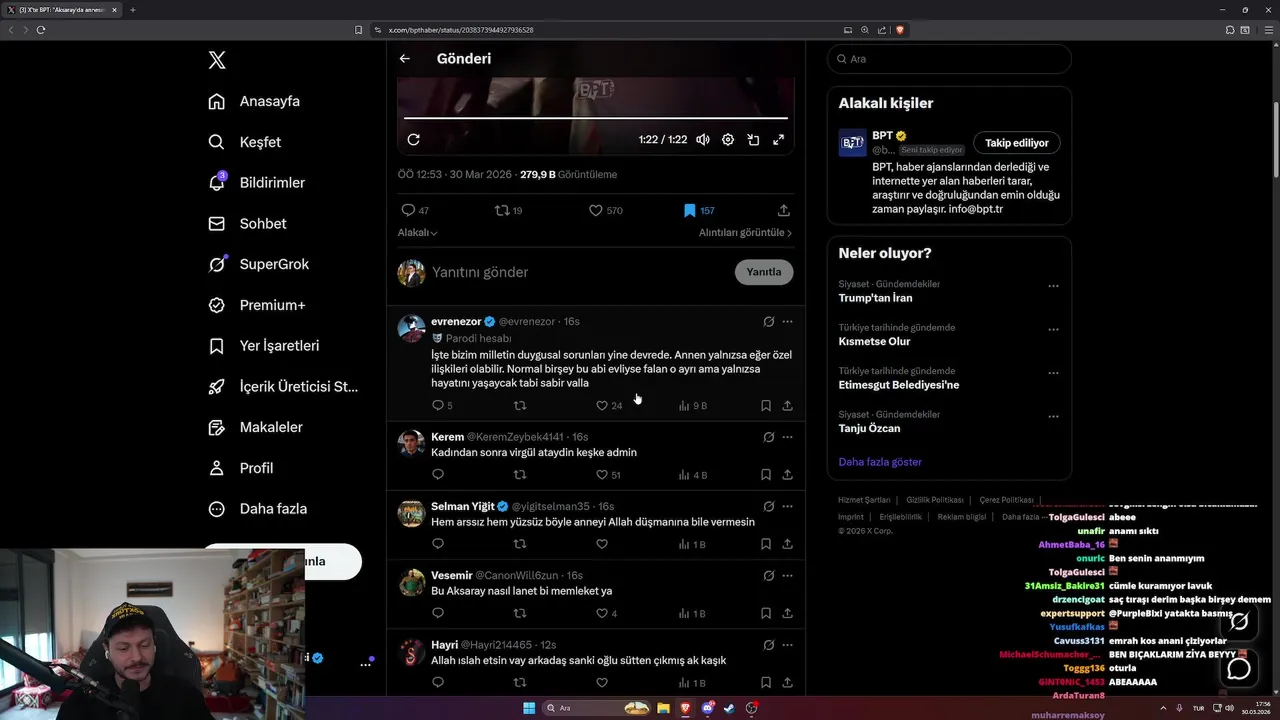Share the main post
This screenshot has width=1280, height=720.
point(784,210)
